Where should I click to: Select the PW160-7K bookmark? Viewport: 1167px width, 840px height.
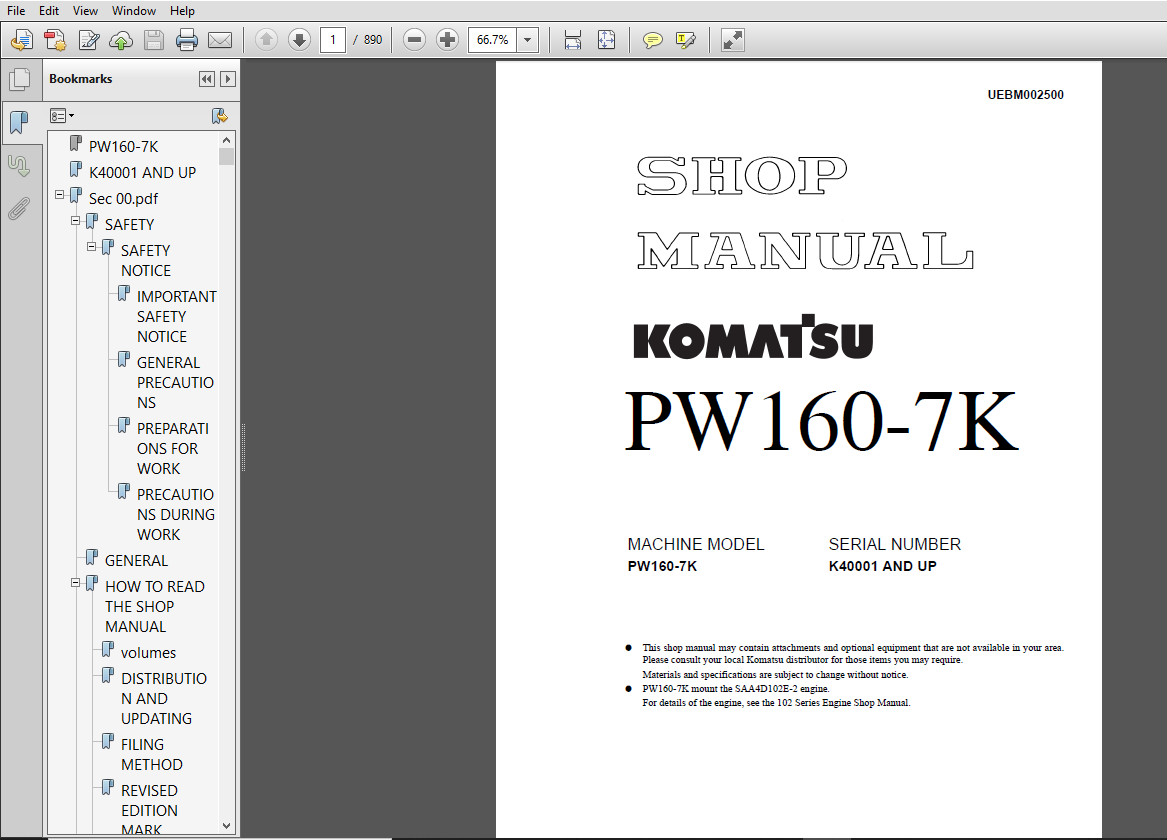click(123, 147)
